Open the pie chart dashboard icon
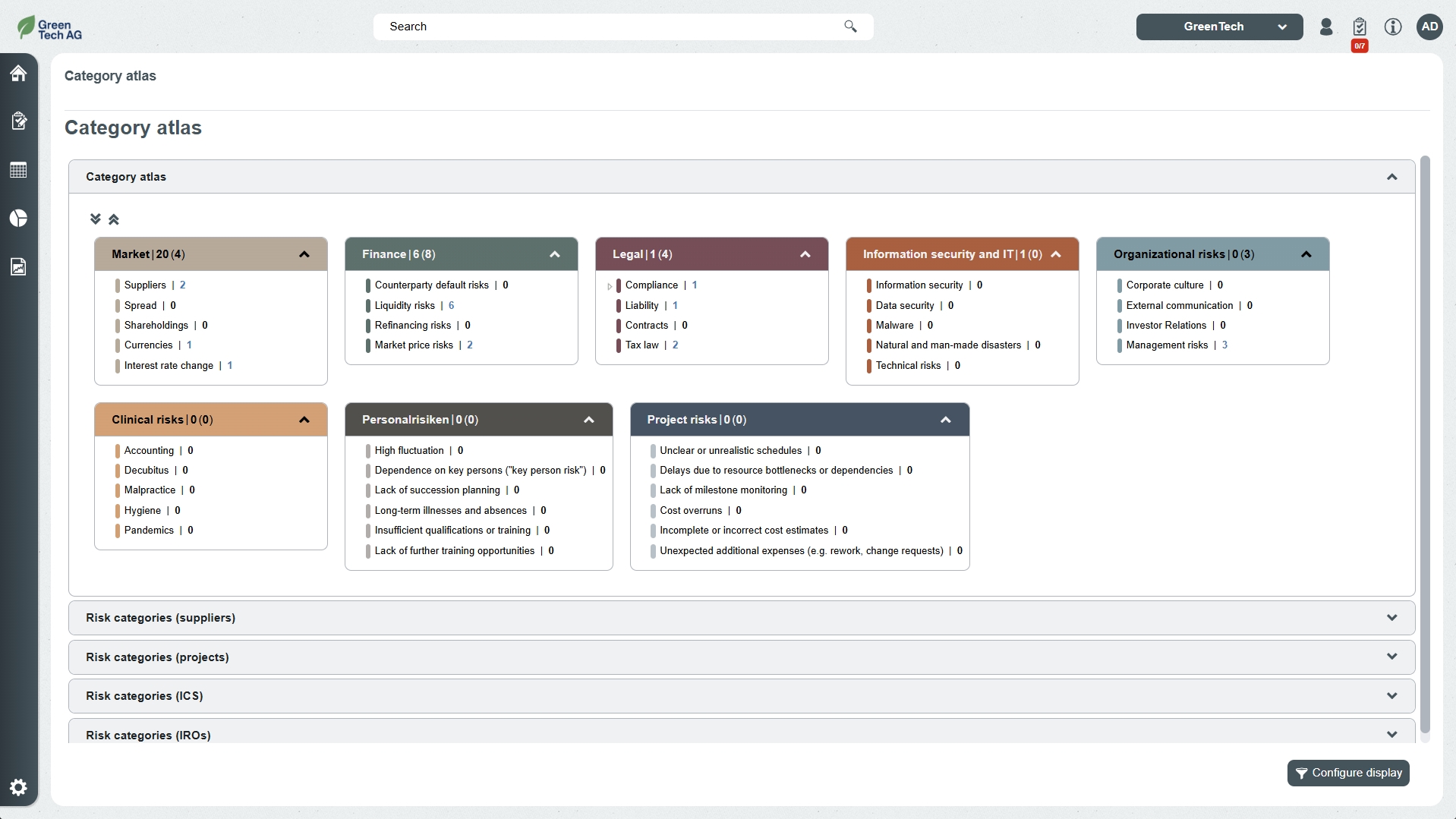Viewport: 1456px width, 819px height. click(x=18, y=219)
